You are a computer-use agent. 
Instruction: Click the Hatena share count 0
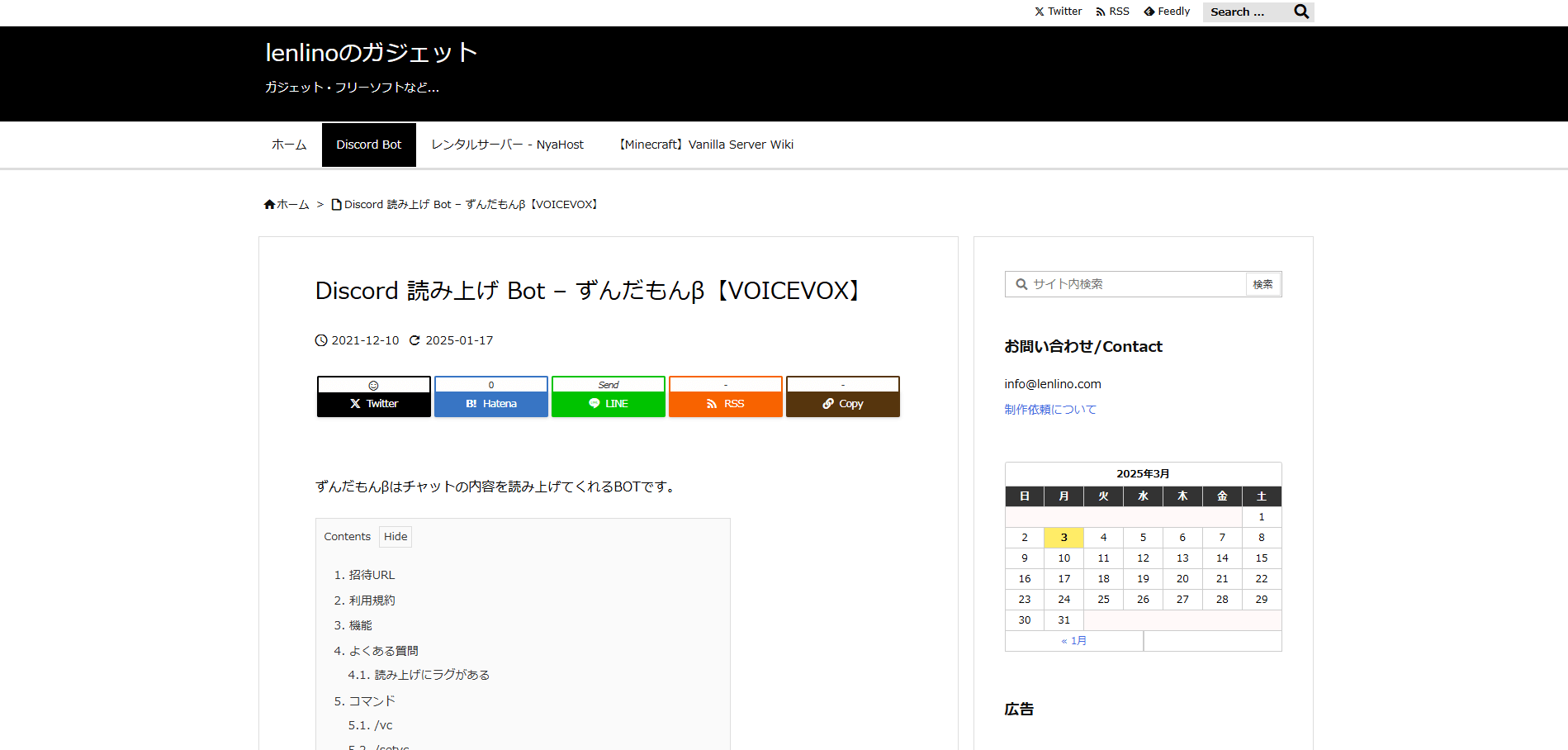click(x=491, y=385)
